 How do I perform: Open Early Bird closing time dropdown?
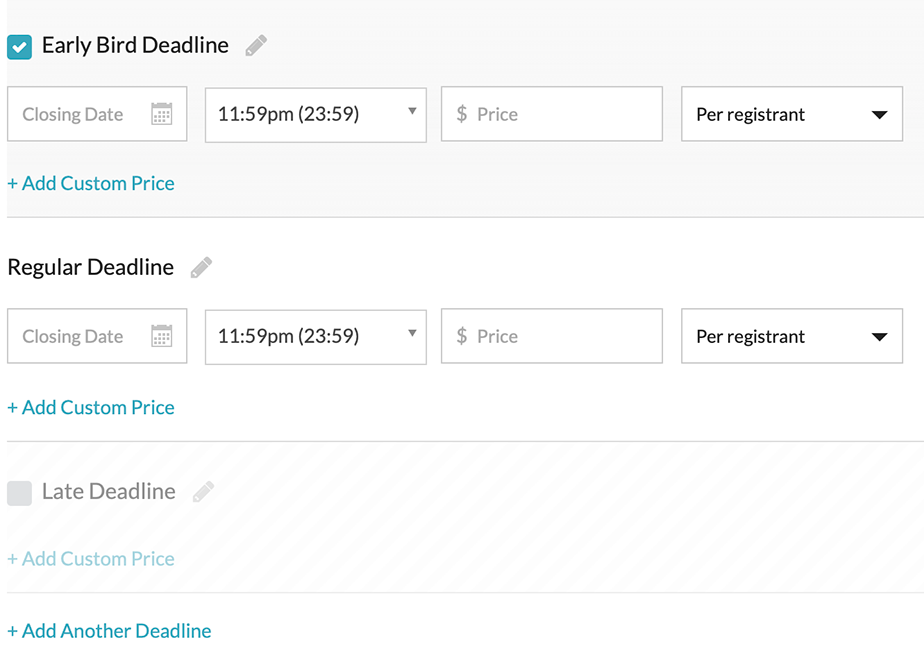(315, 114)
